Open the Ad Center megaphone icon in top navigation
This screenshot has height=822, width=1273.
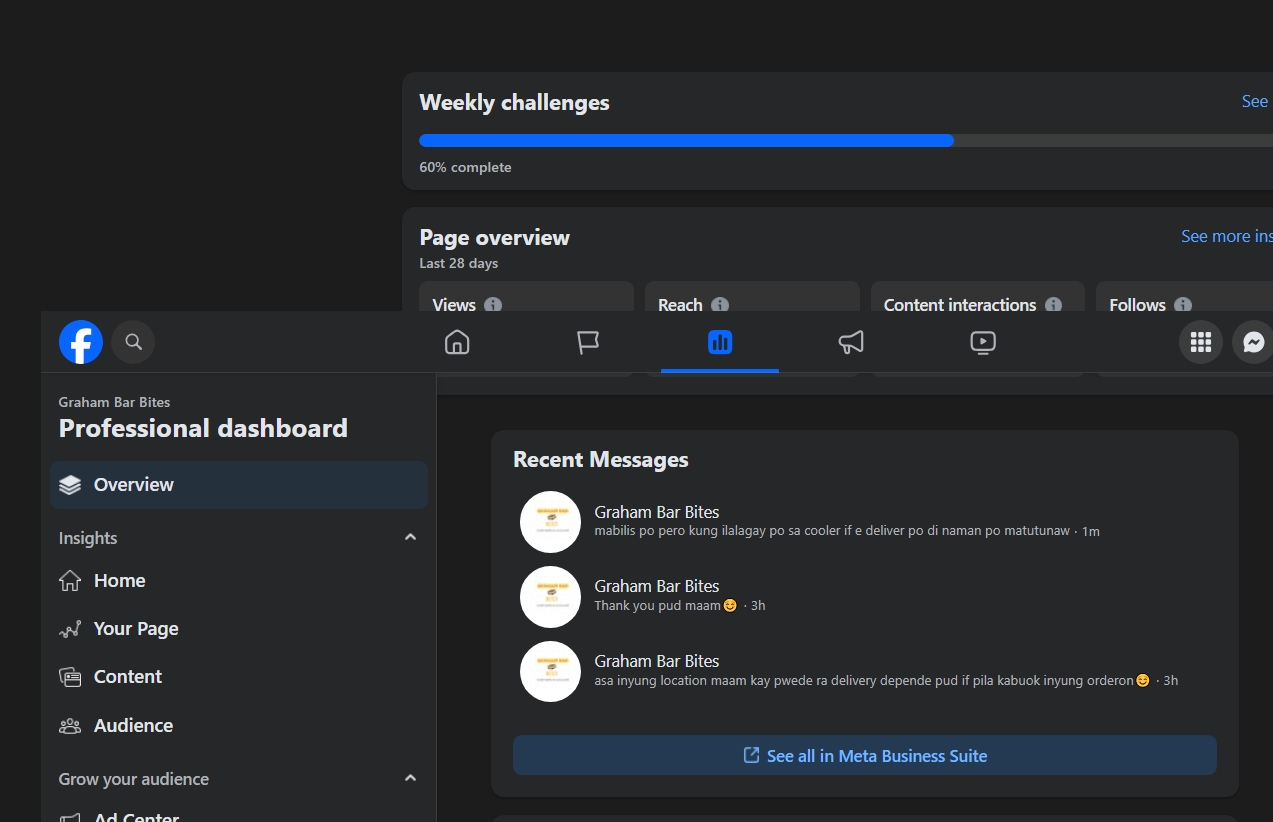(x=851, y=342)
